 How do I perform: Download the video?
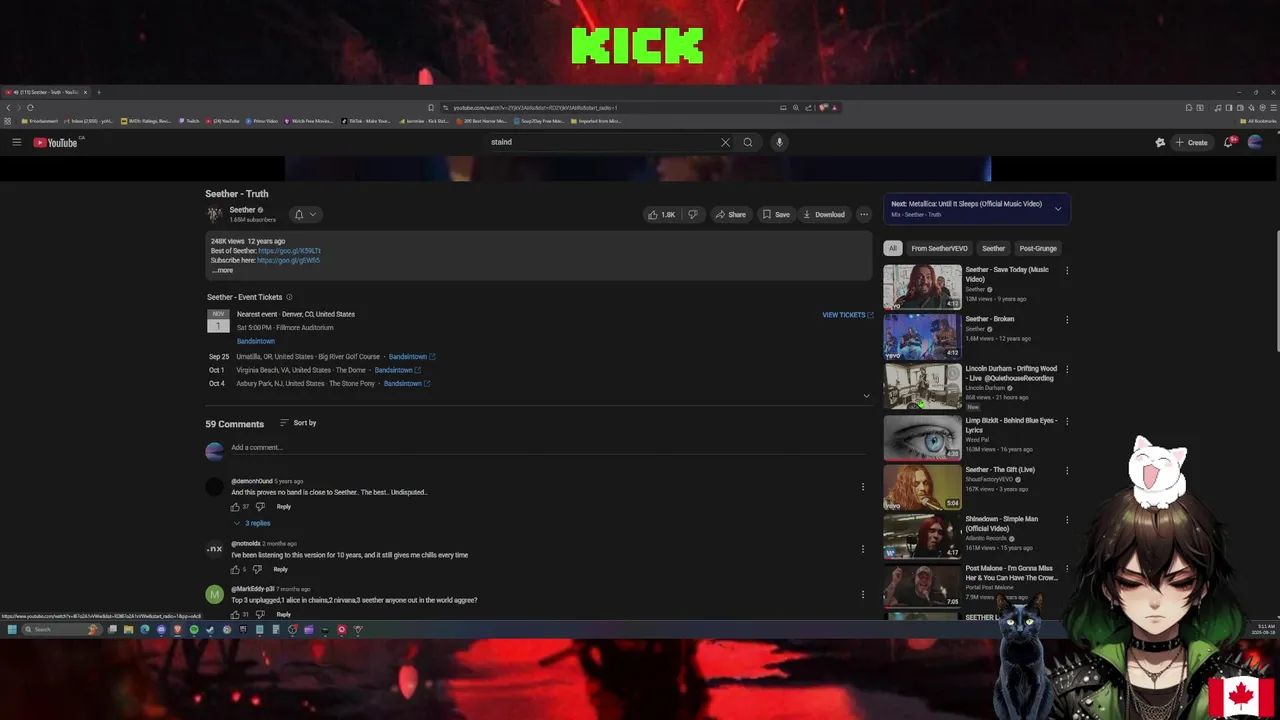coord(824,214)
